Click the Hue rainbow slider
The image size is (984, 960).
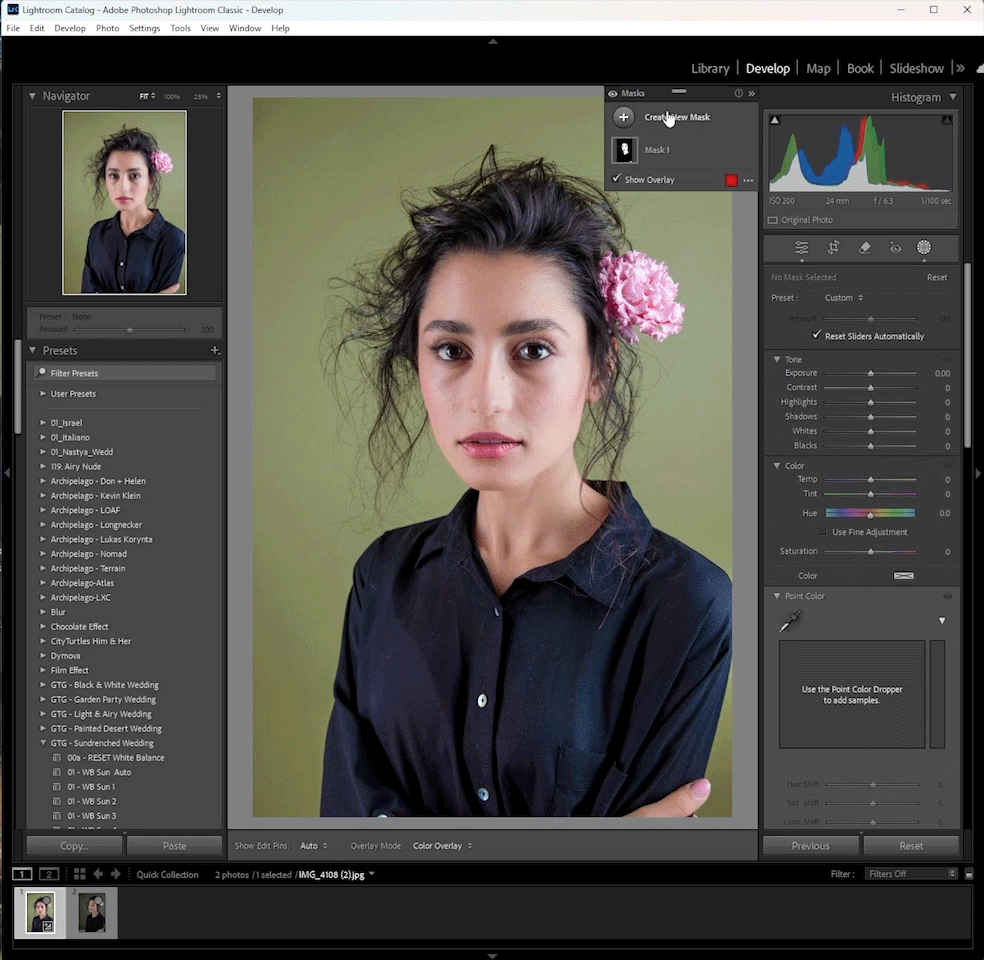point(870,513)
